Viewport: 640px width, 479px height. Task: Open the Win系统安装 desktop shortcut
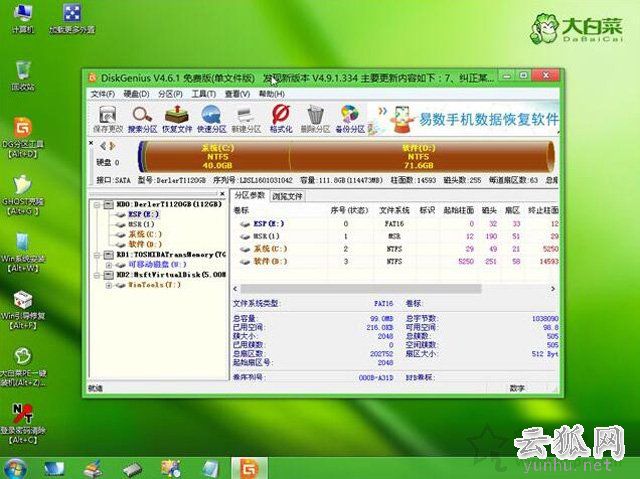pyautogui.click(x=24, y=253)
